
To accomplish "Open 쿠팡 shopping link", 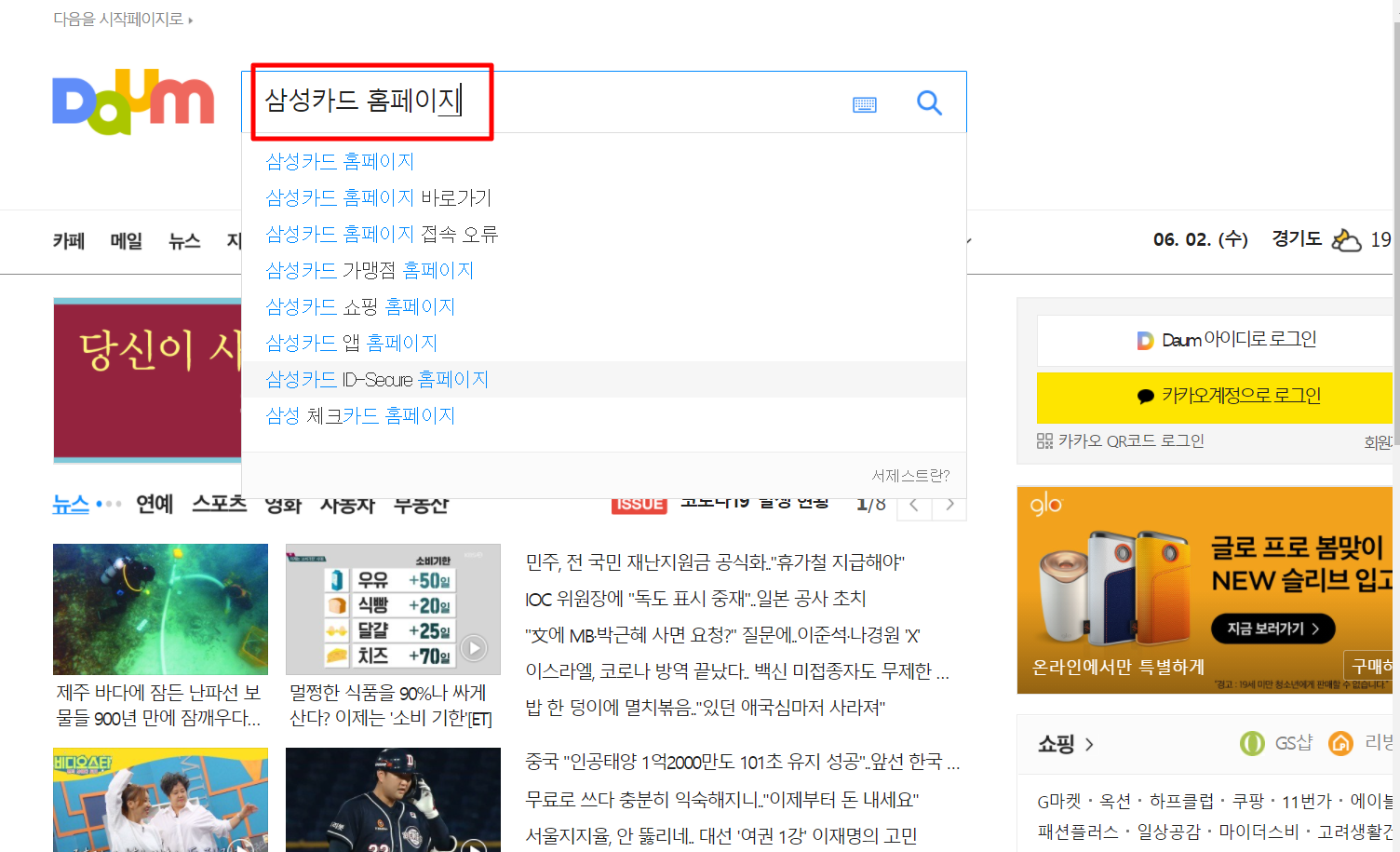I will click(x=1248, y=802).
